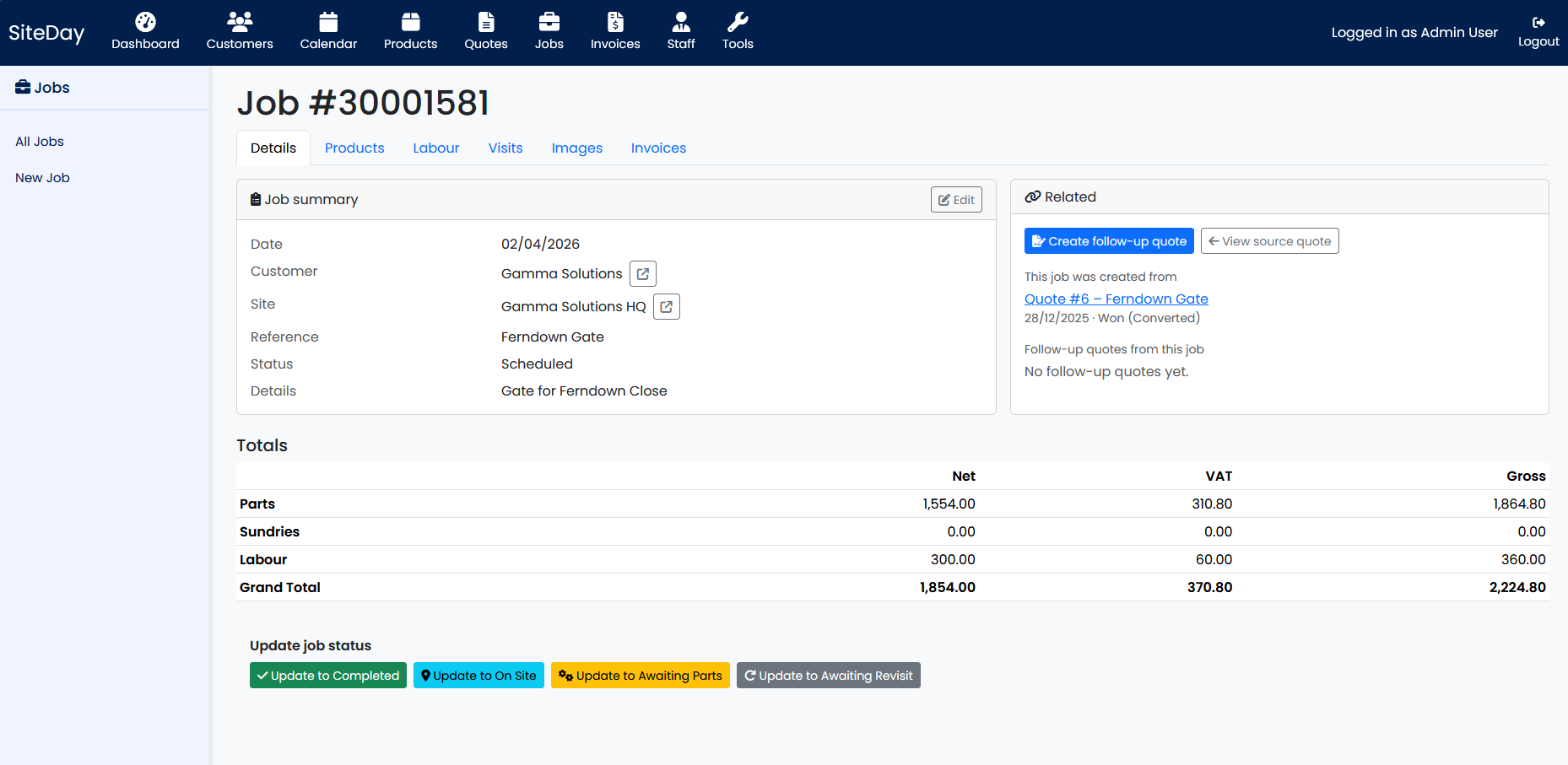Screen dimensions: 1568x765
Task: Click the Parts gross value 1,864.80
Action: tap(1519, 504)
